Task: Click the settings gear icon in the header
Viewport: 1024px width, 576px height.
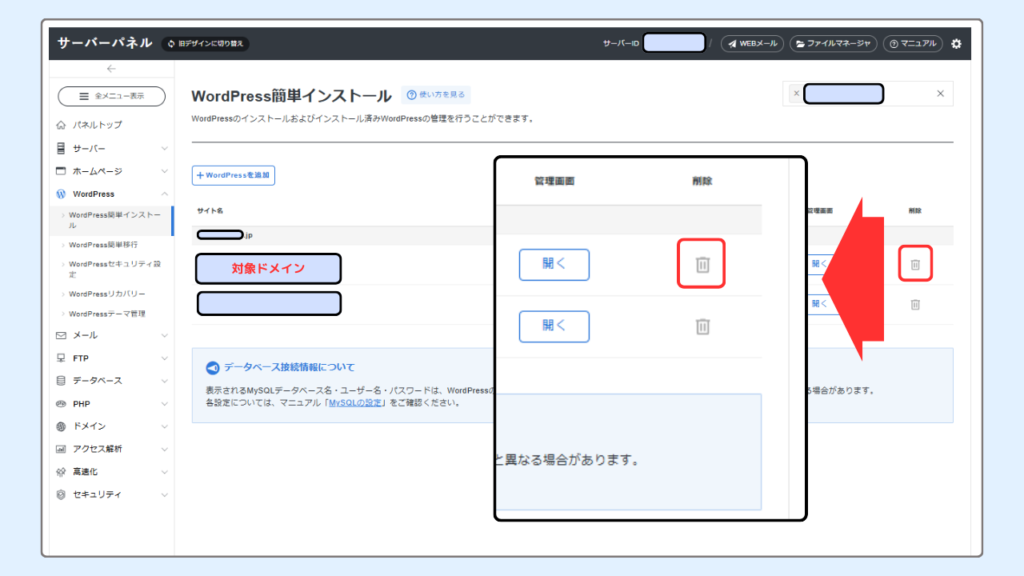Action: click(955, 43)
